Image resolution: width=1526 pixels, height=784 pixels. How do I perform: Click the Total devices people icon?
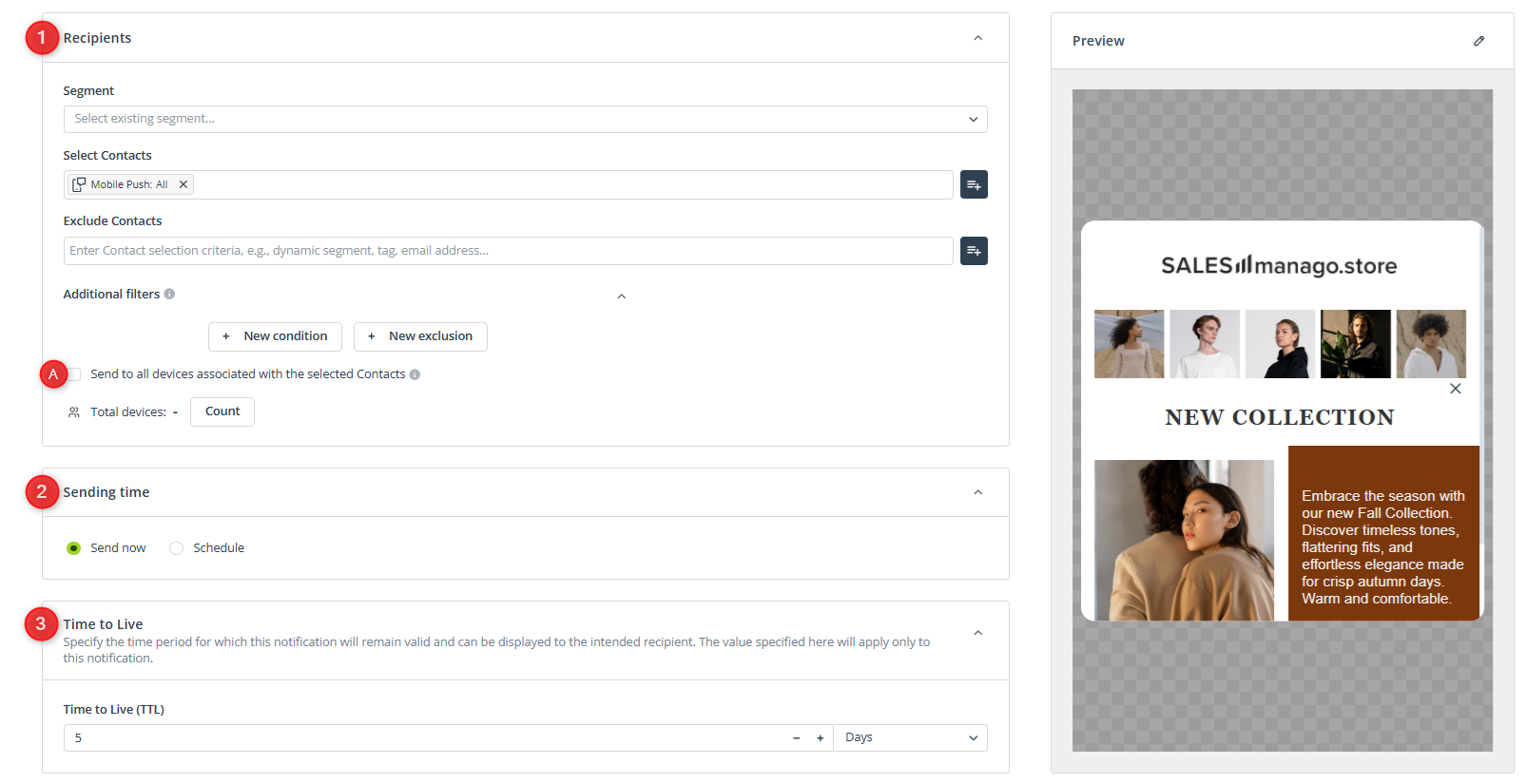click(x=74, y=412)
